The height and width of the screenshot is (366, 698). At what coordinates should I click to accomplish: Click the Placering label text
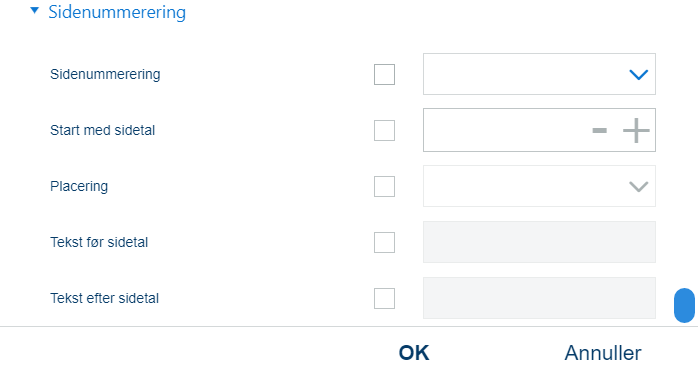point(79,186)
